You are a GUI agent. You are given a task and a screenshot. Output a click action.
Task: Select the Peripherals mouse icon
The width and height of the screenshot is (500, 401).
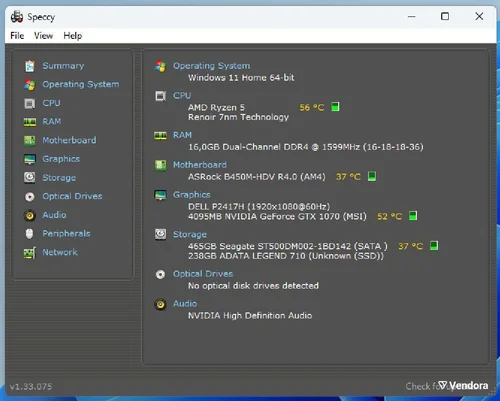click(30, 234)
